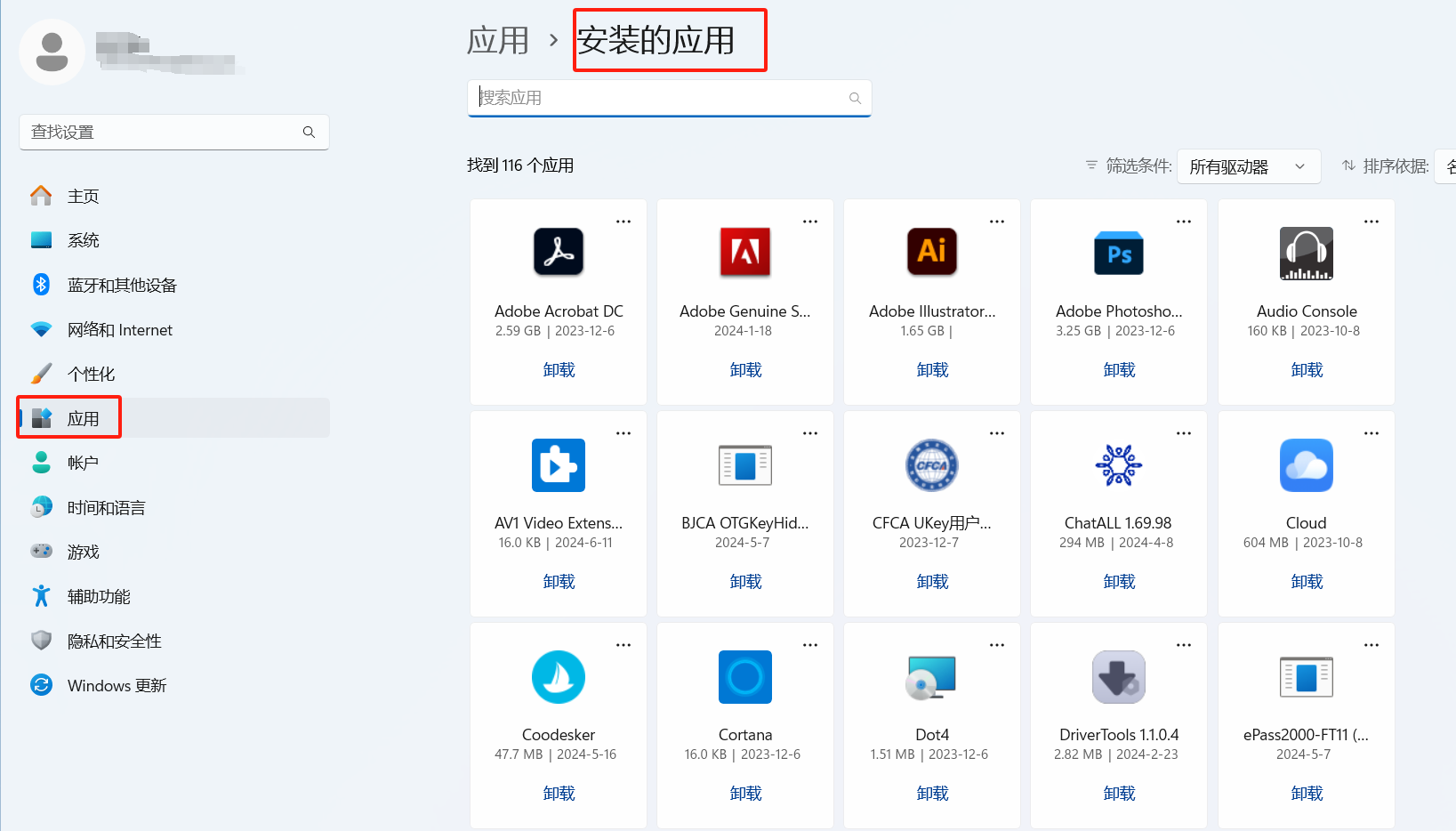Screen dimensions: 1456x831
Task: Click the Cloud app icon
Action: (1306, 464)
